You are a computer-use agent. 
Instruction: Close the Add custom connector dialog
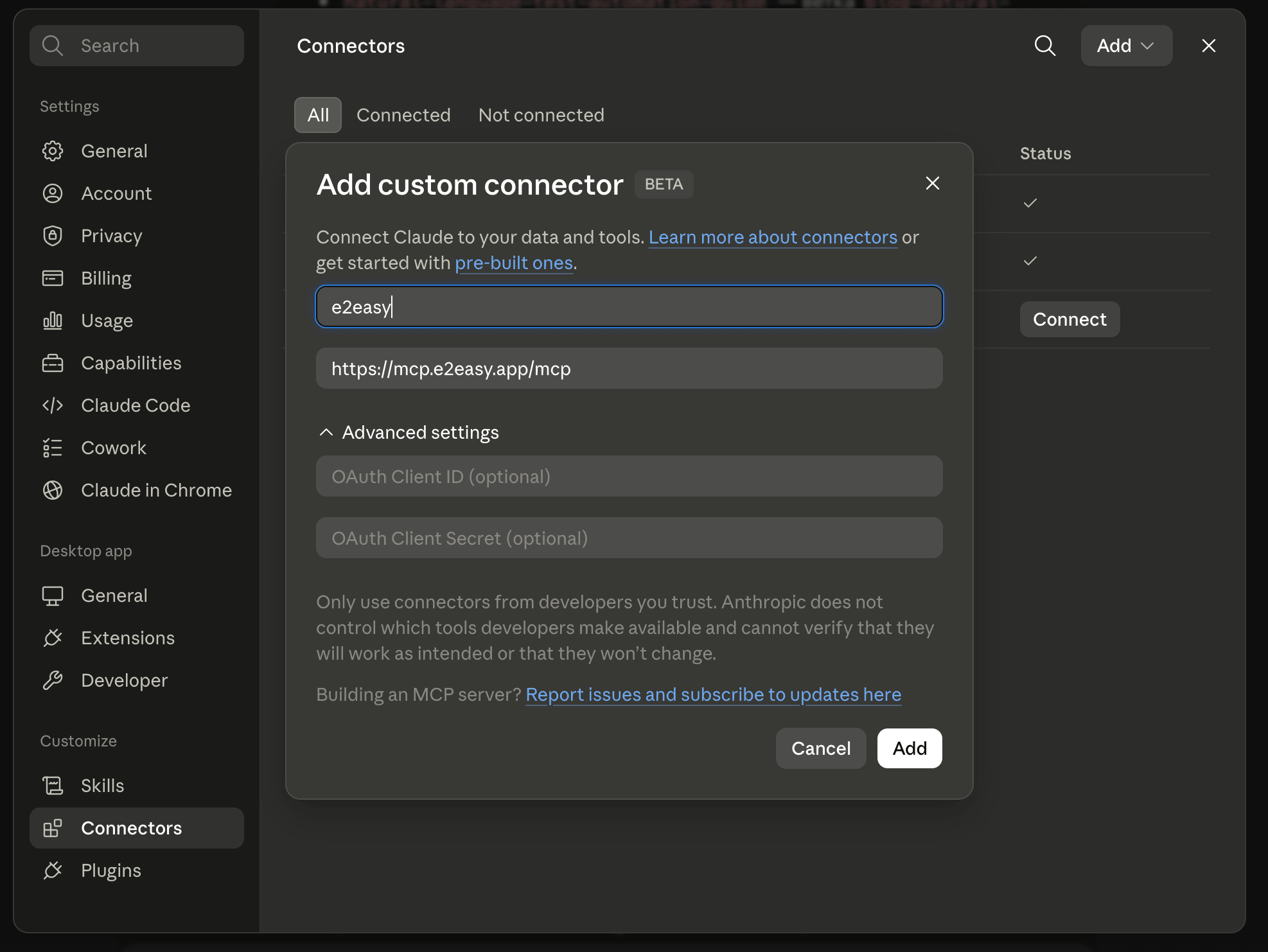(932, 183)
